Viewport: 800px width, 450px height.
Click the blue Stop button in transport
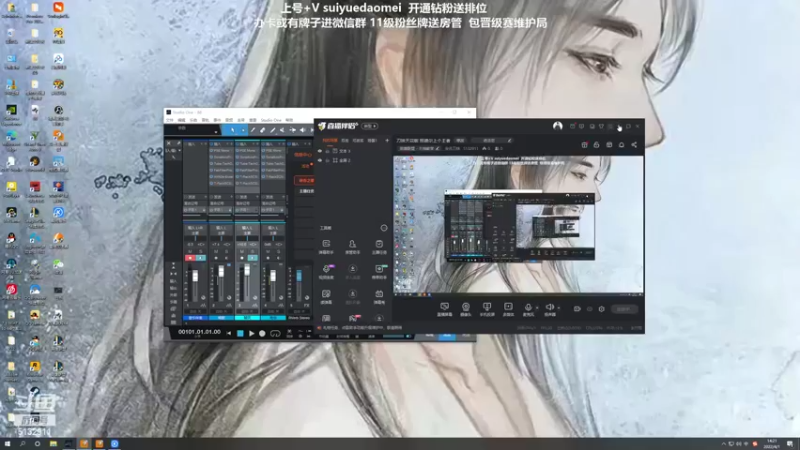[240, 333]
